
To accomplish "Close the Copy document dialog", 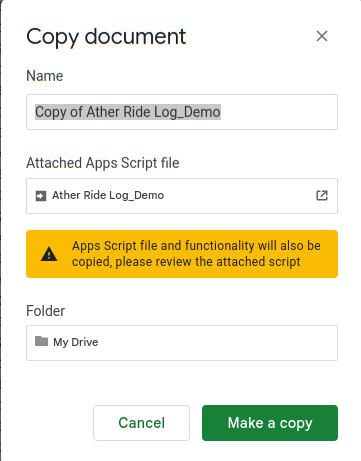I will pyautogui.click(x=322, y=36).
